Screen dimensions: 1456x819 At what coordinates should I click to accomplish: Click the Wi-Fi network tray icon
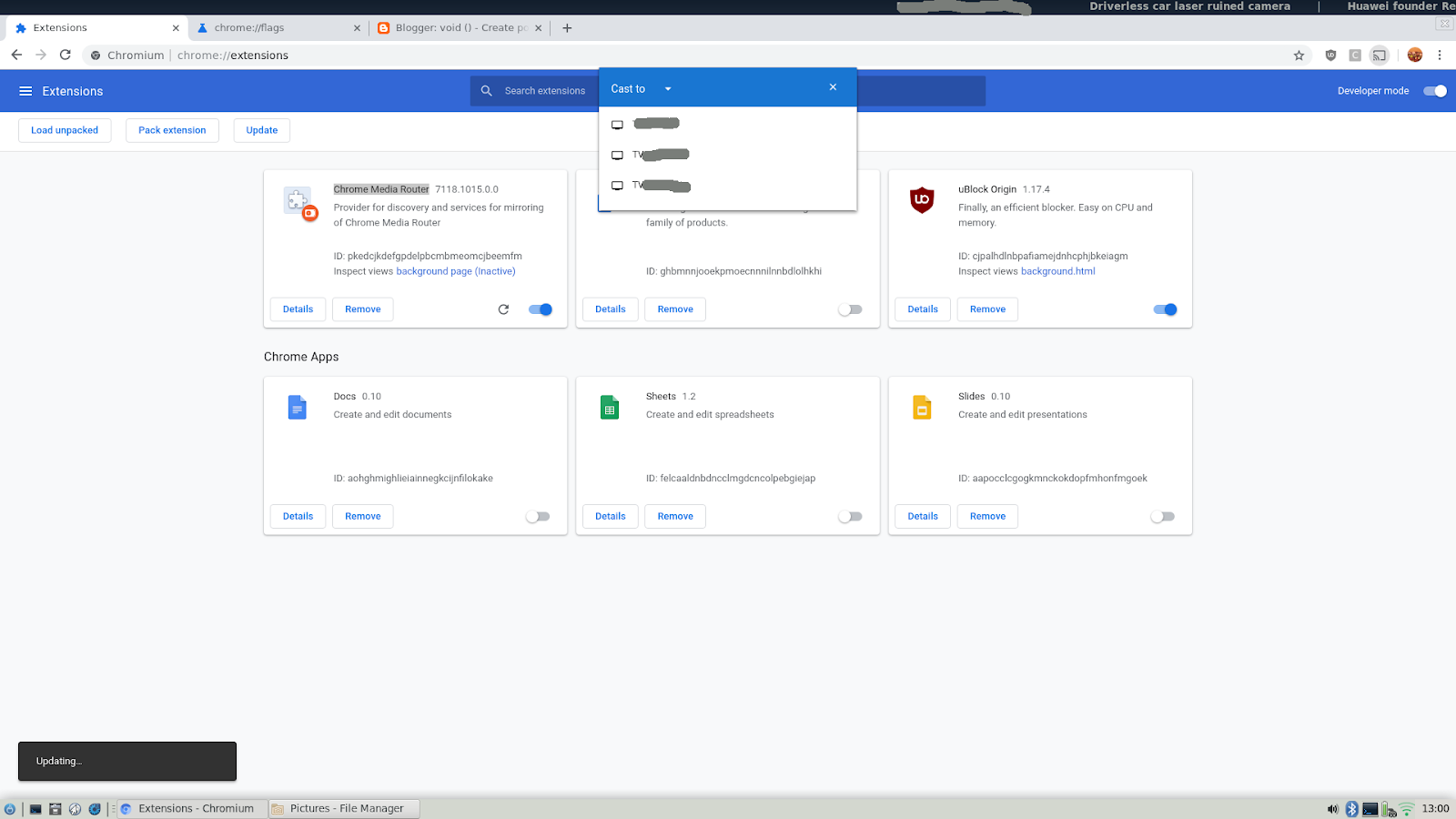coord(1407,809)
